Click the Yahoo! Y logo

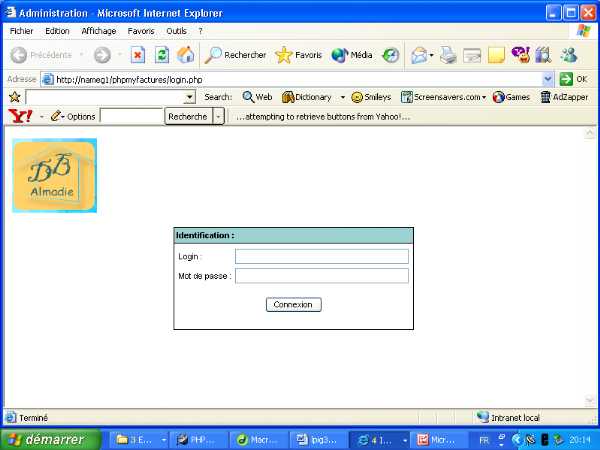(20, 116)
